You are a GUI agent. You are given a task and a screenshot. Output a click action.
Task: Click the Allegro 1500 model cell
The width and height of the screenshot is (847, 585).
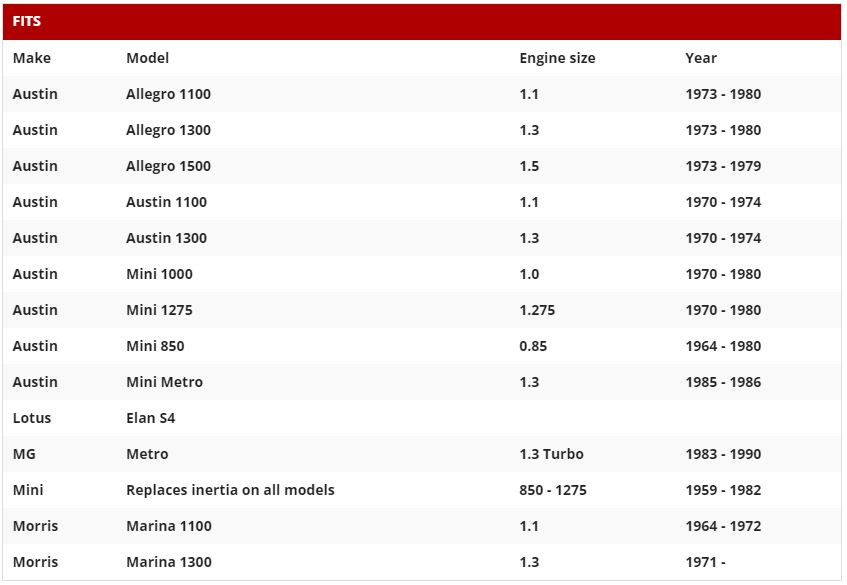tap(168, 166)
